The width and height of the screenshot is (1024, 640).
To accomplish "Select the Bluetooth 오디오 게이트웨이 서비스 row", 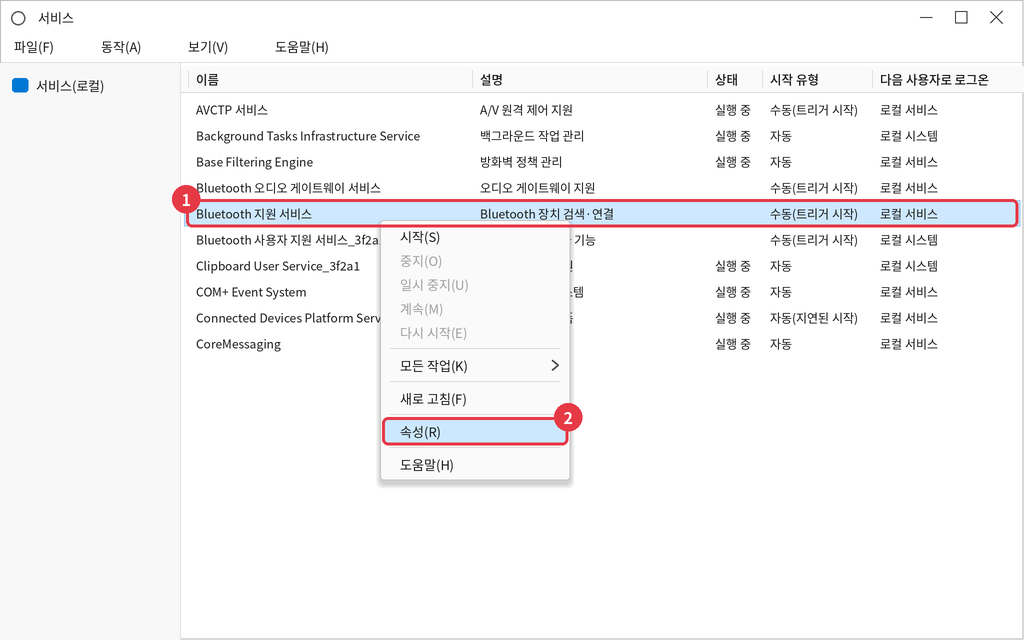I will [601, 188].
